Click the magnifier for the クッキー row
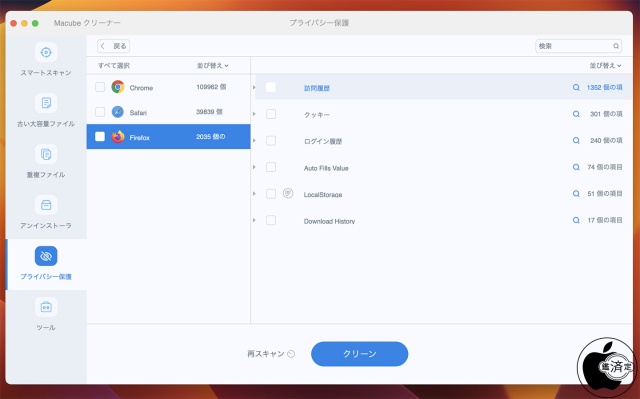Image resolution: width=640 pixels, height=399 pixels. [x=576, y=114]
